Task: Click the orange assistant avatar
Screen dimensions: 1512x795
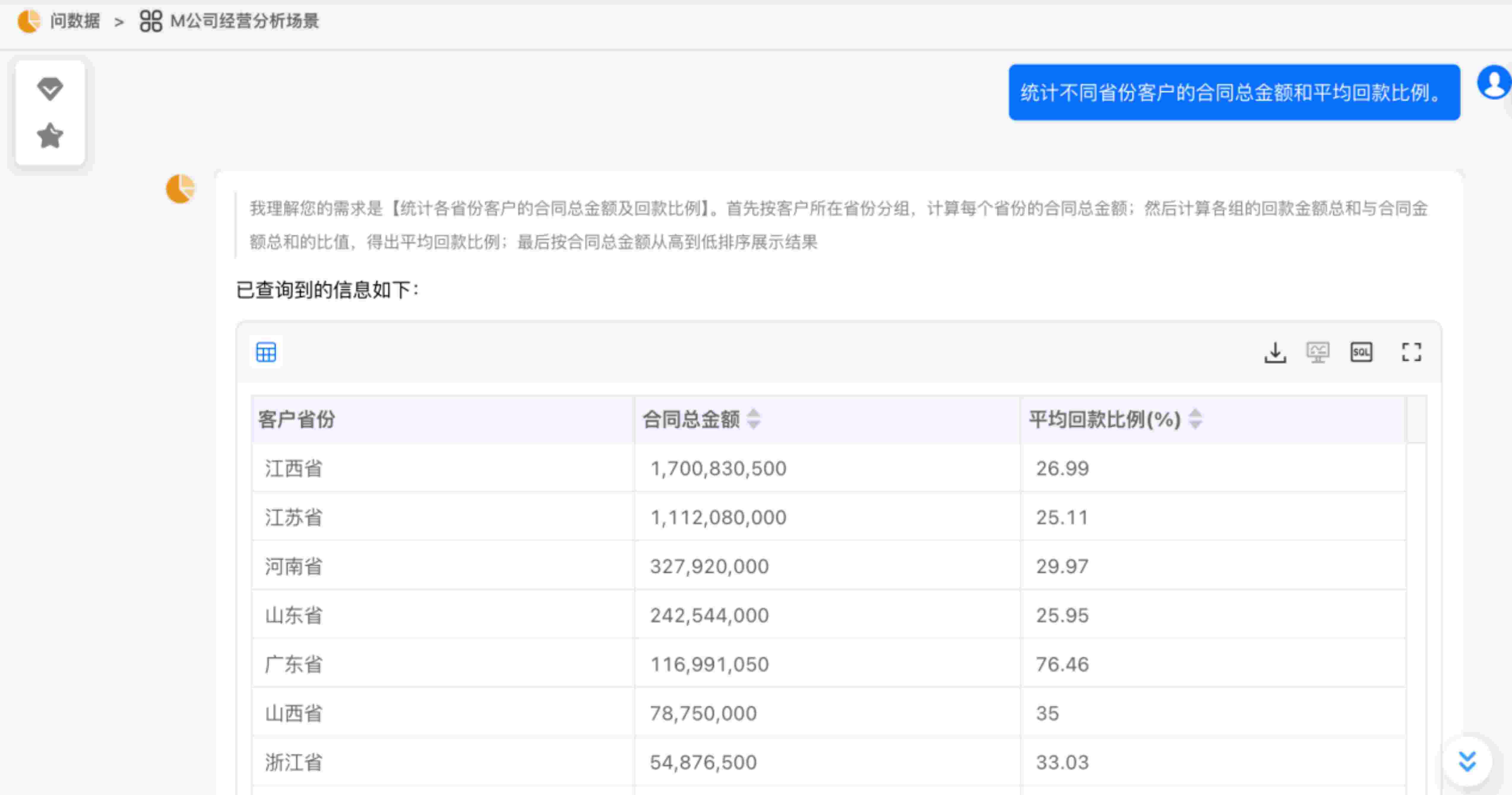Action: click(180, 189)
